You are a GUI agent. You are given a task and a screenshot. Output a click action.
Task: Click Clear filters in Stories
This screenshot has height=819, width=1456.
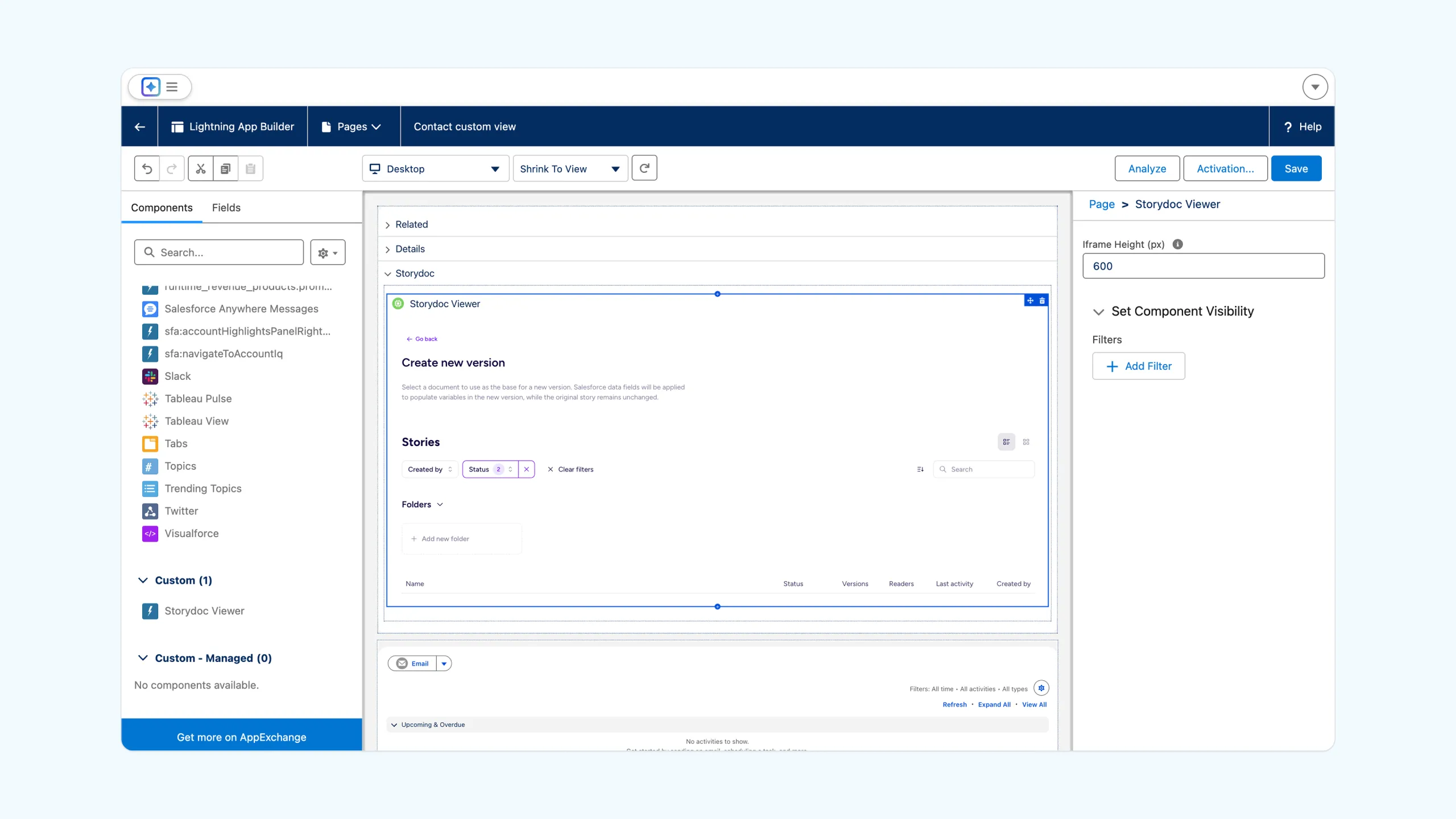pos(570,469)
